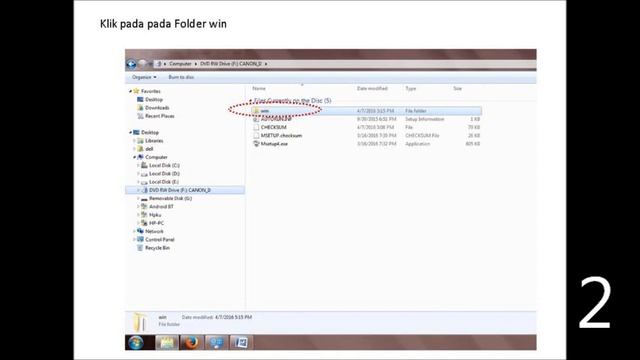Select the Favorites star heading
The width and height of the screenshot is (640, 360).
[x=151, y=91]
